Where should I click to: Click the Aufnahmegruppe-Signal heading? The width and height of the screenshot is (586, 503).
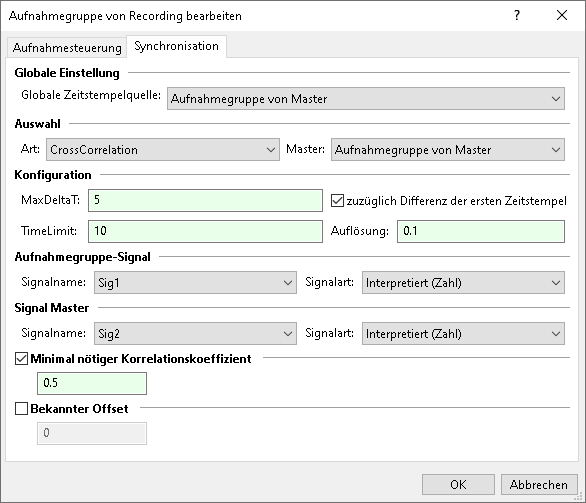point(83,257)
